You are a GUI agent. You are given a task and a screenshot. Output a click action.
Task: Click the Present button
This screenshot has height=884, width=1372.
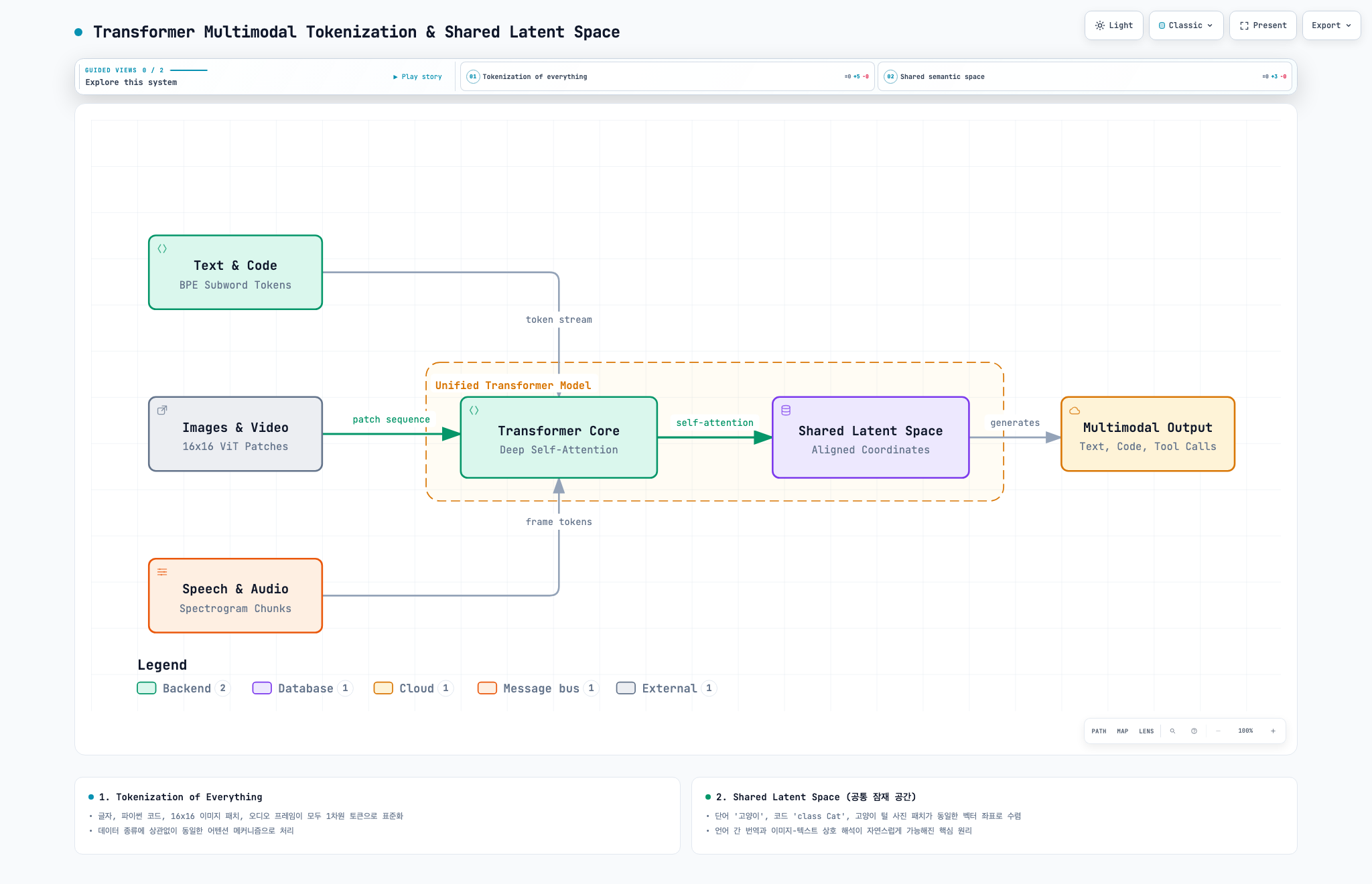pos(1263,25)
